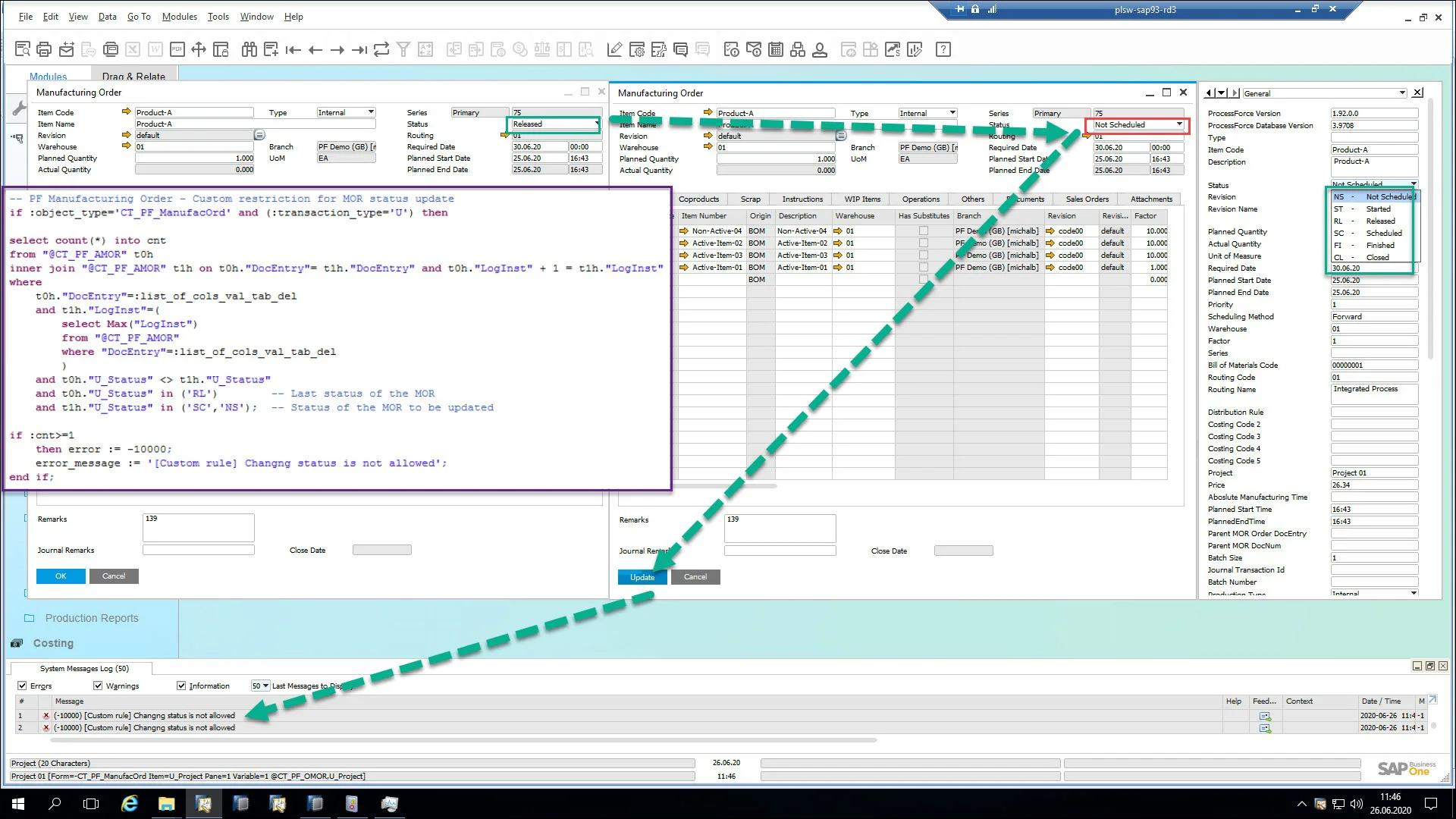Click the Print toolbar icon
The width and height of the screenshot is (1456, 819).
(x=43, y=49)
